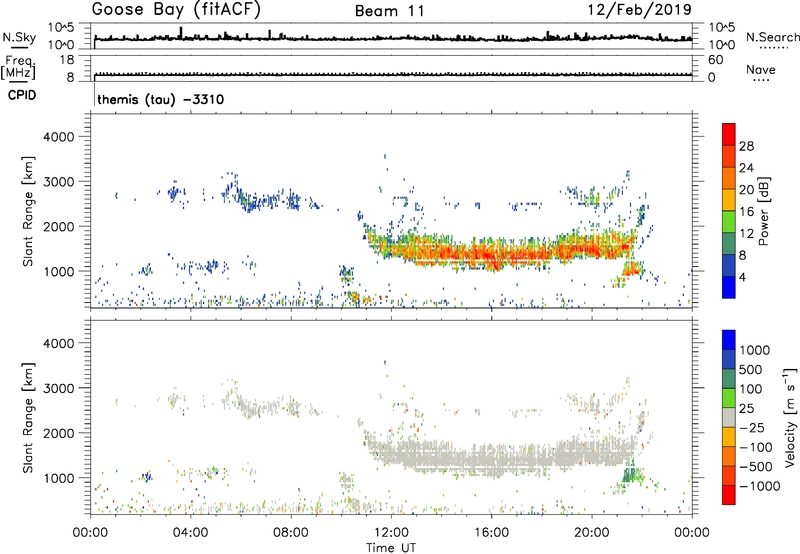Click the "28" tick on Power colorbar
800x554 pixels.
746,146
